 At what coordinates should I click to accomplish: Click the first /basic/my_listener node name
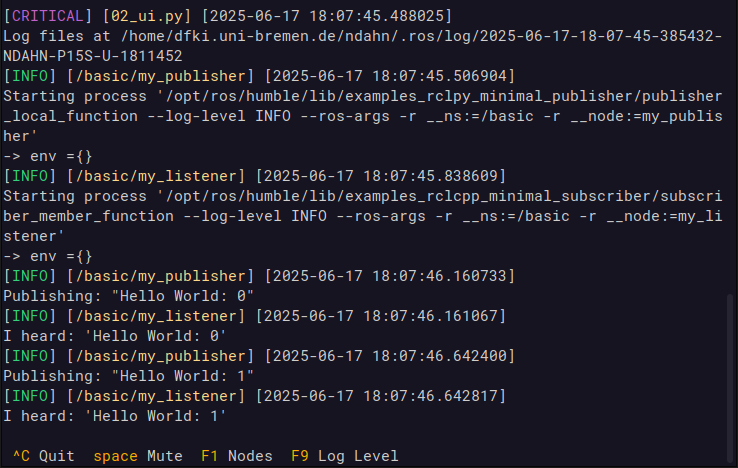coord(156,176)
